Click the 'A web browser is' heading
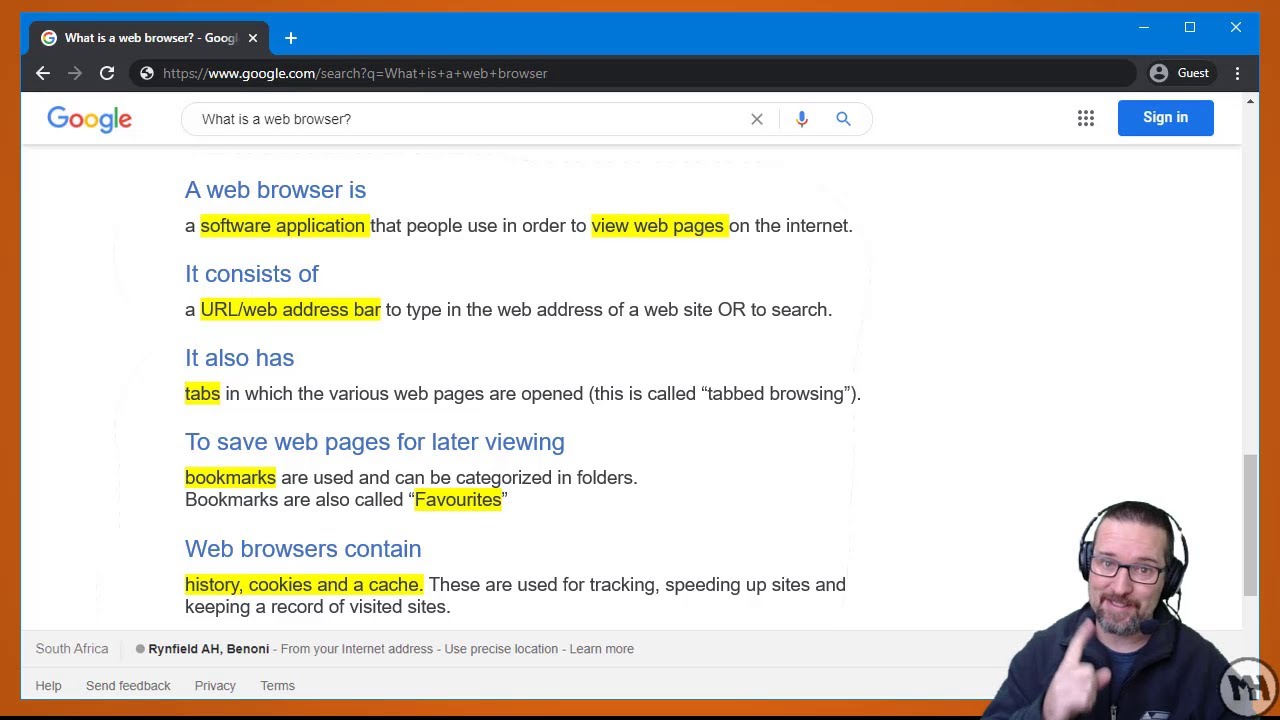The width and height of the screenshot is (1280, 720). click(275, 190)
